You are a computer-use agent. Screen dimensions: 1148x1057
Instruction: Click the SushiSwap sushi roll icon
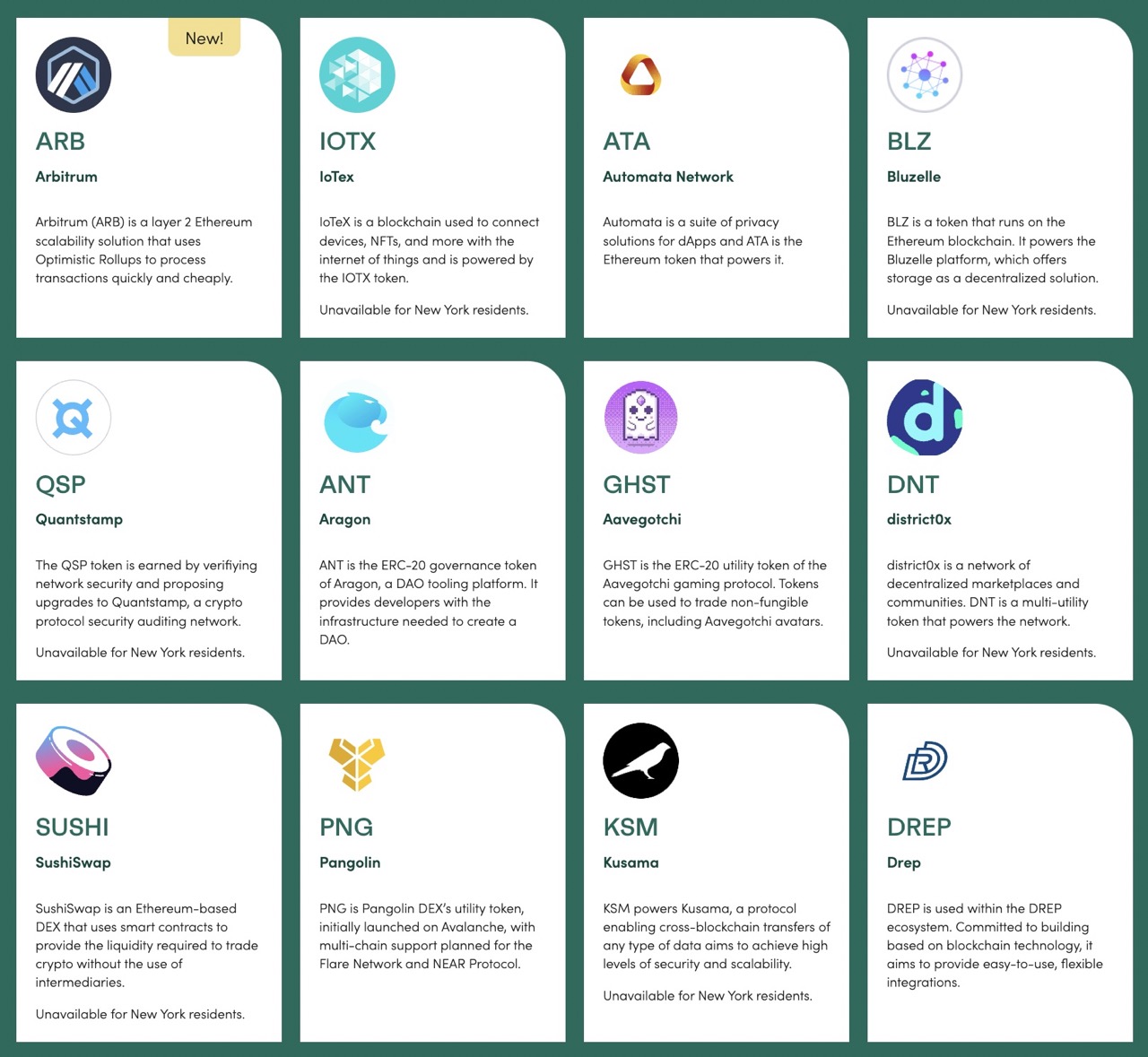click(73, 760)
